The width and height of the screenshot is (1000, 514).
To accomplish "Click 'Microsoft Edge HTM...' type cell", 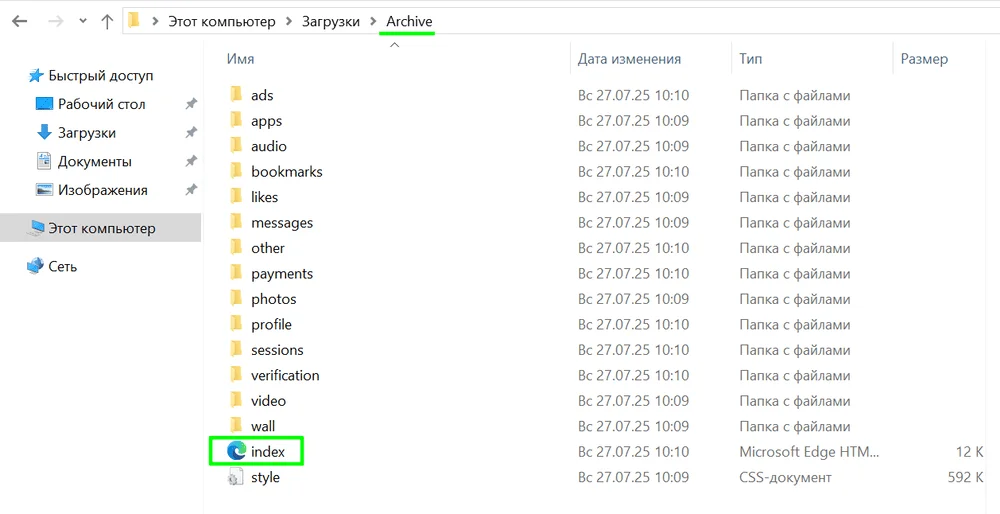I will coord(809,452).
